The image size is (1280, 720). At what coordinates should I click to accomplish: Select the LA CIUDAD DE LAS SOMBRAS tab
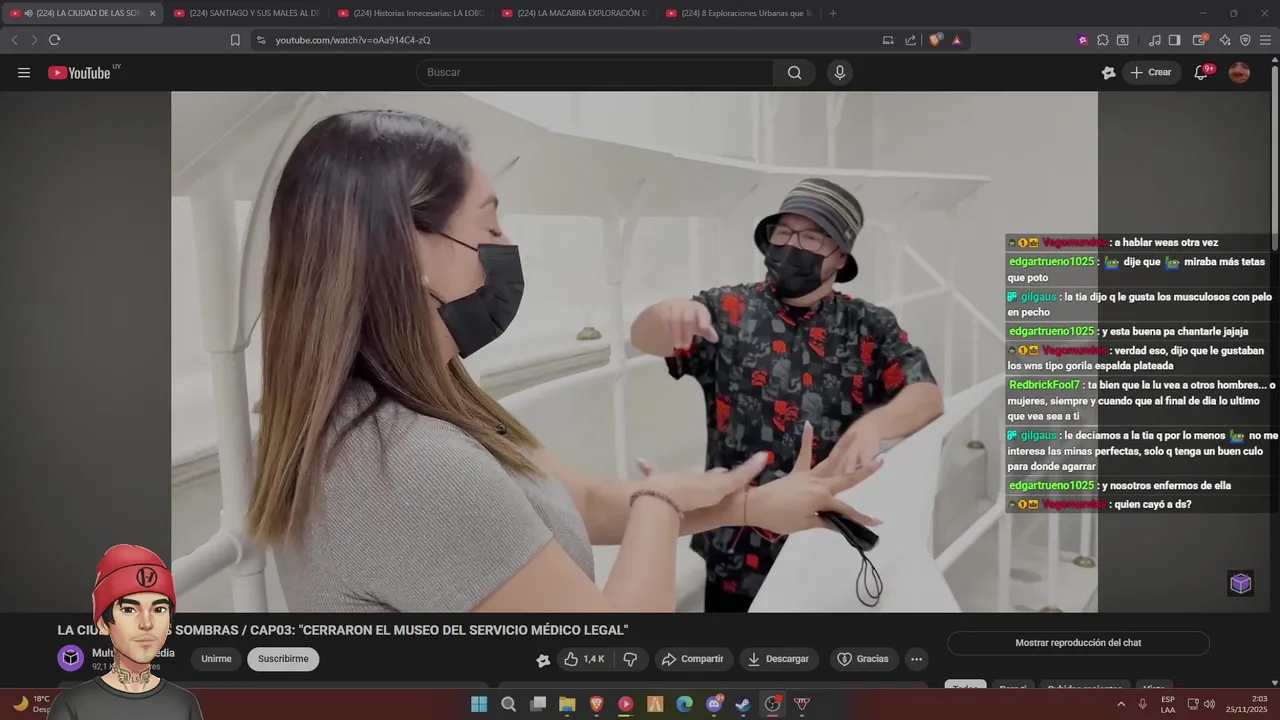pyautogui.click(x=82, y=13)
